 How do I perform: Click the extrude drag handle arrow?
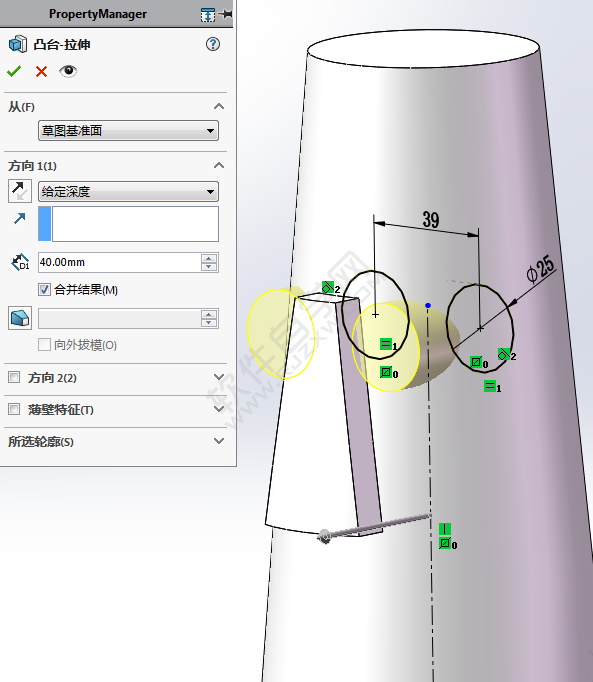coord(324,536)
